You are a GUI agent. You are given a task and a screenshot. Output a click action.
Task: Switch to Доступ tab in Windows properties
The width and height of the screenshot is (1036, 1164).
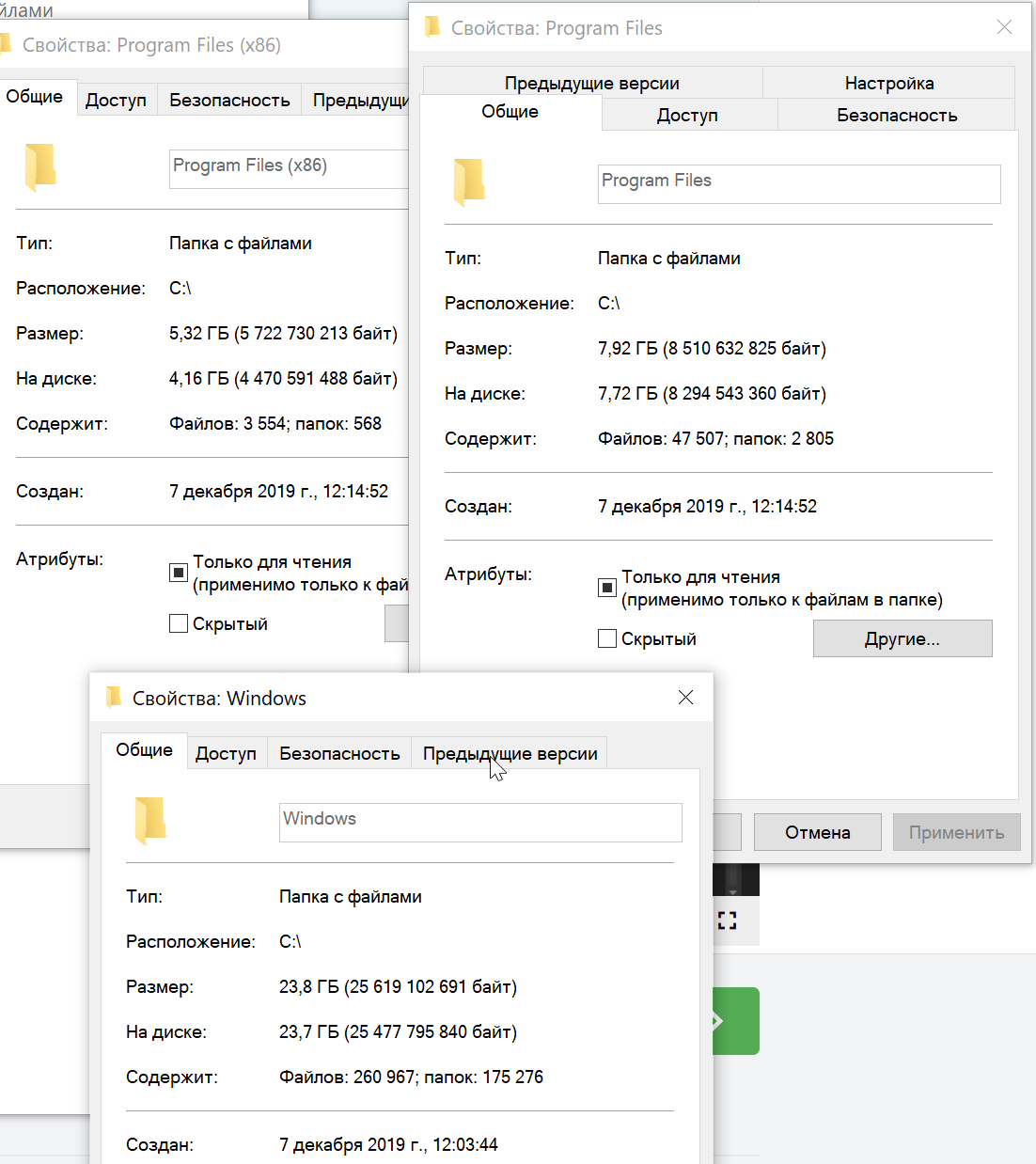point(226,753)
